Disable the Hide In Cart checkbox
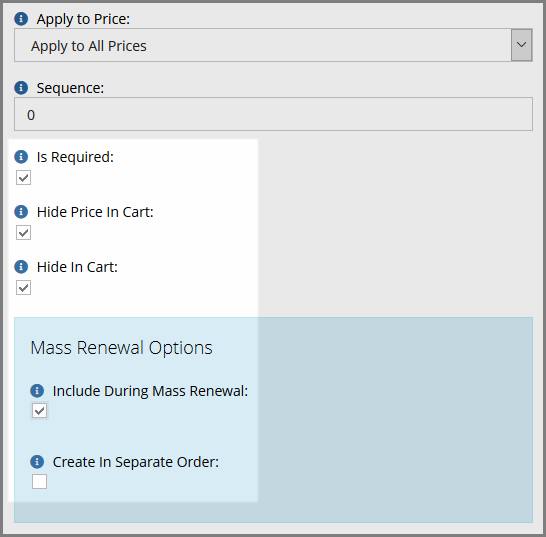Screen dimensions: 546x537 [x=23, y=288]
